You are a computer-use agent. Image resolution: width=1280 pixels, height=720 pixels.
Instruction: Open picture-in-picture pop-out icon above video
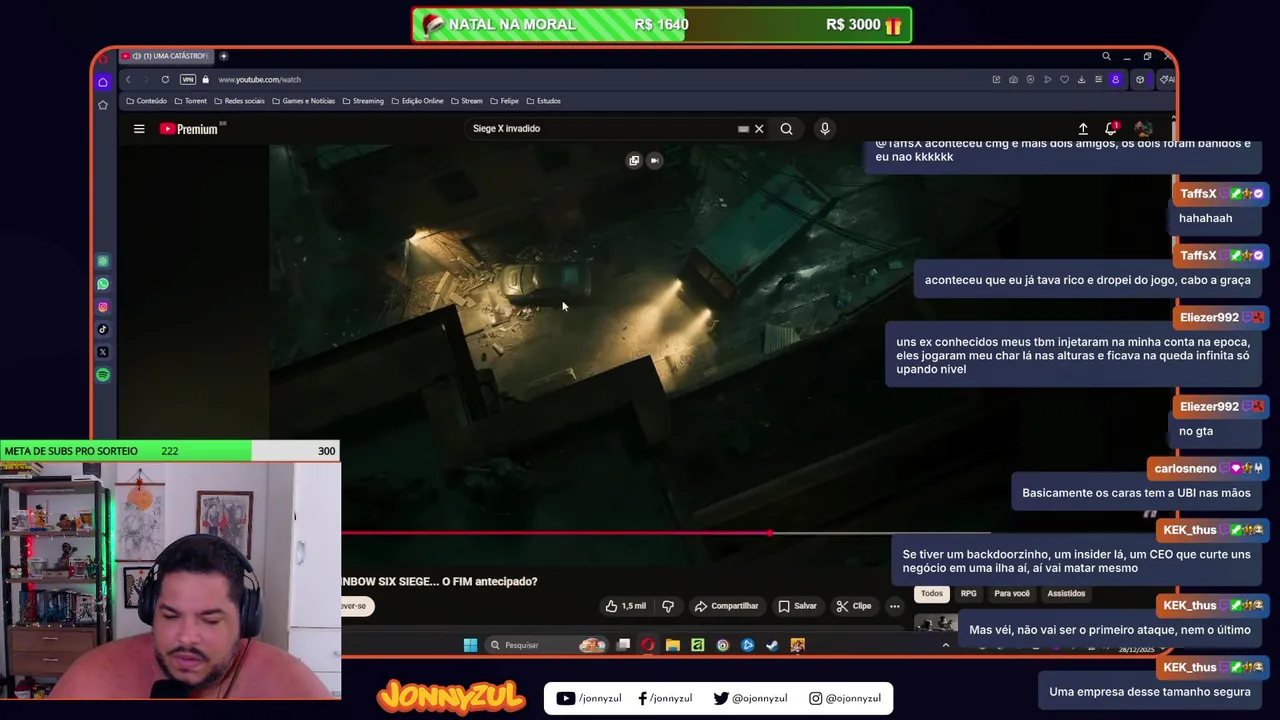(634, 160)
